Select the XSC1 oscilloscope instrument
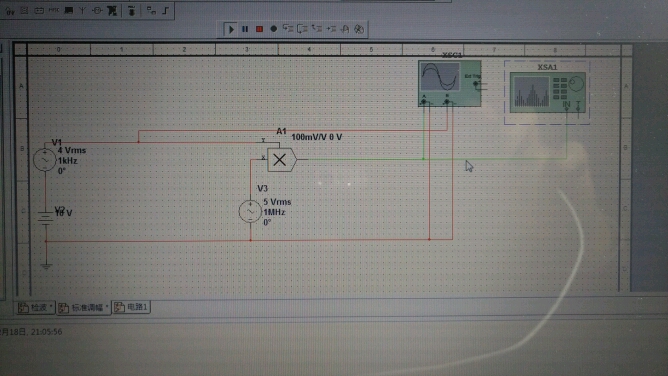Viewport: 668px width, 376px height. pyautogui.click(x=450, y=83)
